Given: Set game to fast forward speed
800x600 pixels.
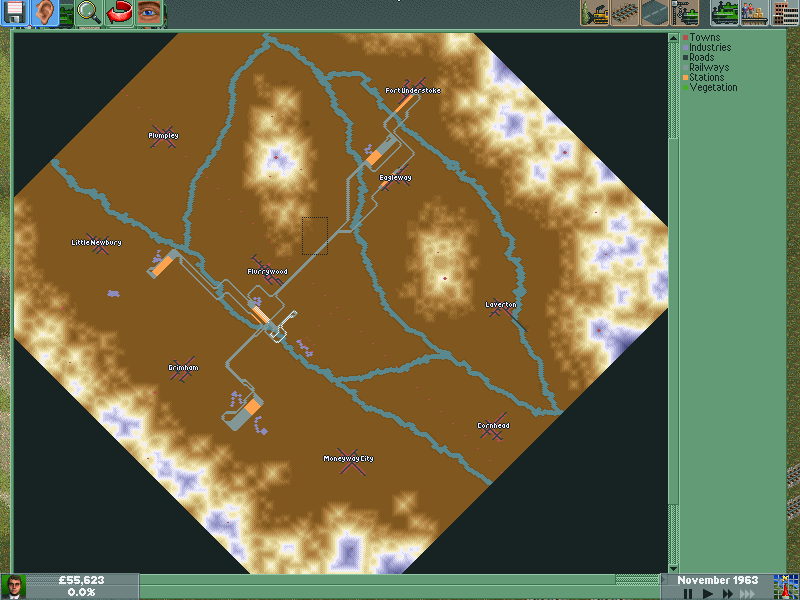Looking at the screenshot, I should (728, 594).
